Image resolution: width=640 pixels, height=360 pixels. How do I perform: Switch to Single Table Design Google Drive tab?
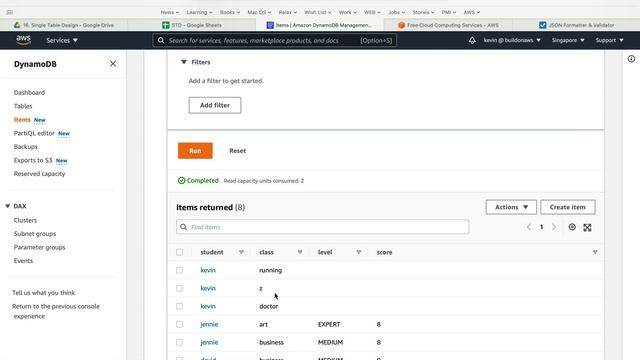point(64,25)
